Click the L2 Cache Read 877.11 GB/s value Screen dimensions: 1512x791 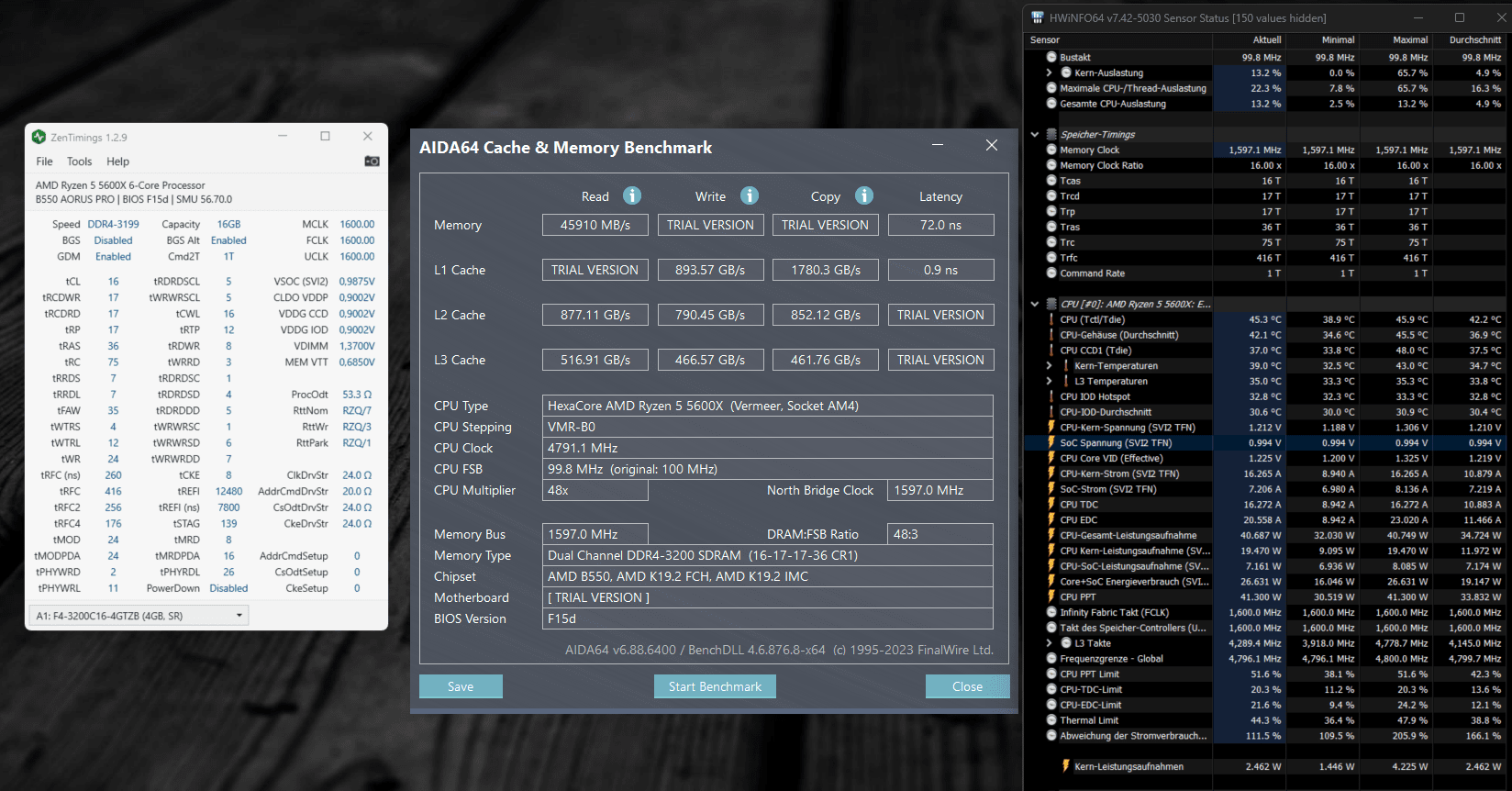click(595, 315)
